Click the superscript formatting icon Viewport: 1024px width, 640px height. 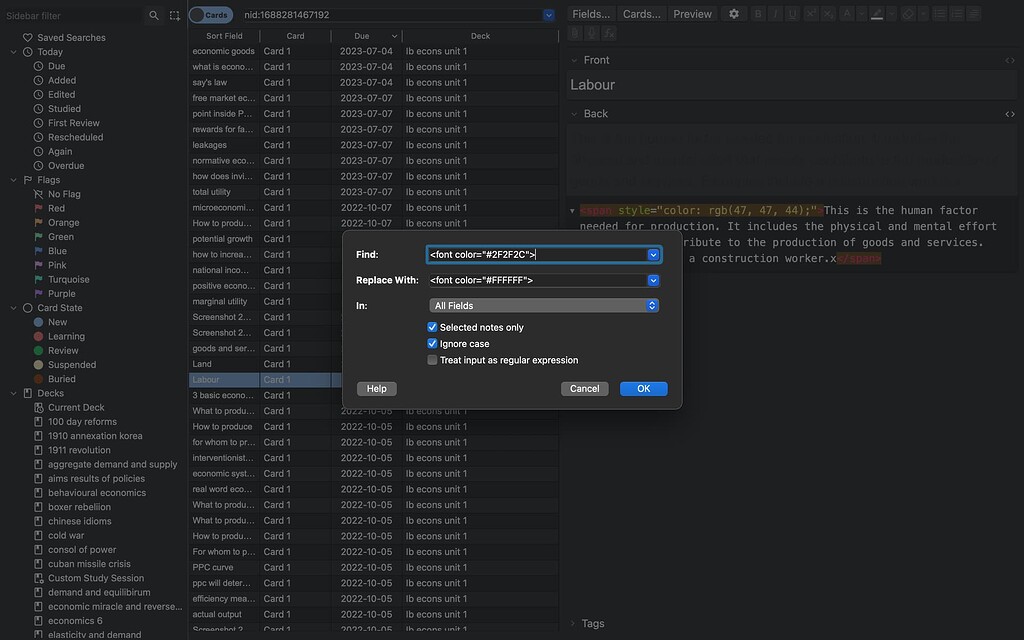point(811,13)
